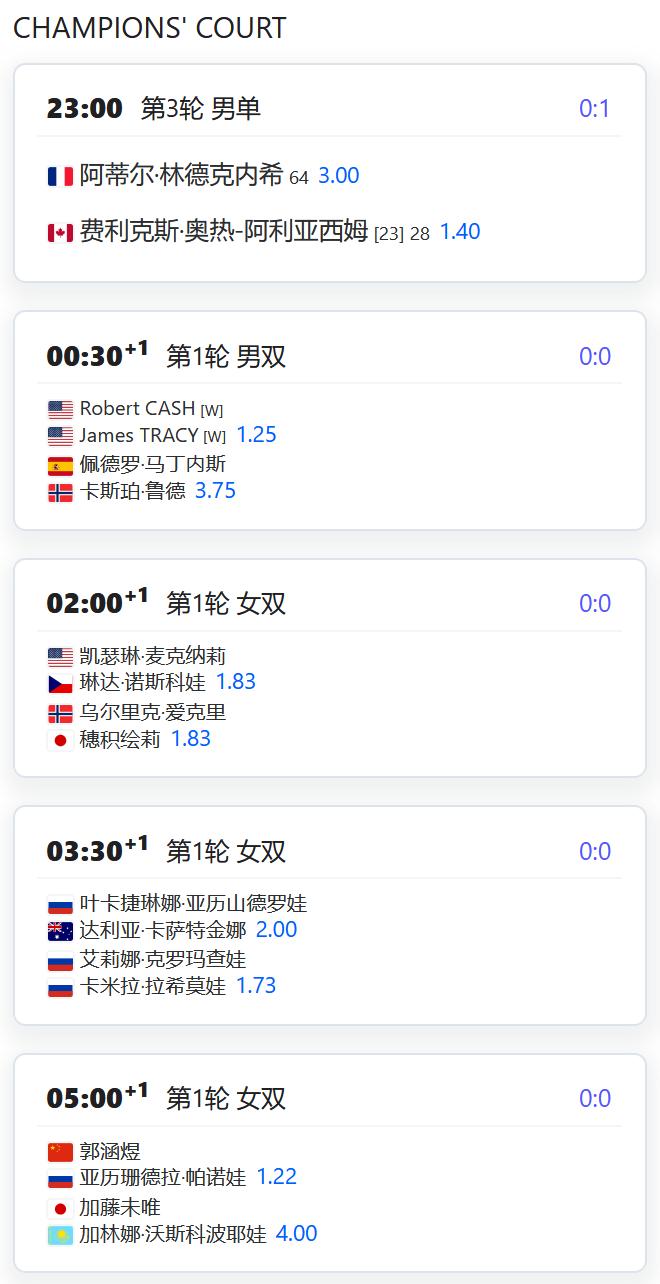Click the Spanish flag beside 佩德罗·马丁内斯
The width and height of the screenshot is (660, 1284).
tap(60, 464)
